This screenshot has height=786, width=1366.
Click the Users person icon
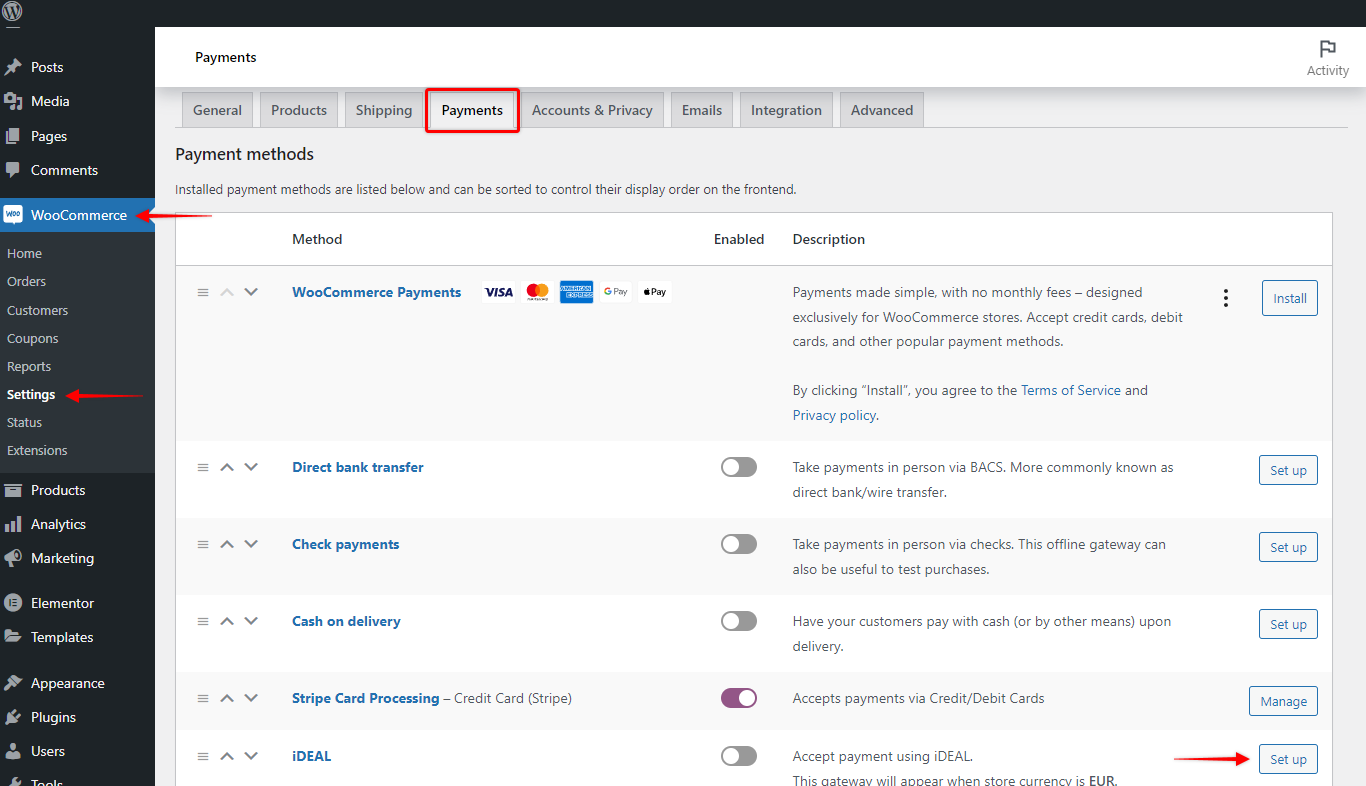(13, 751)
